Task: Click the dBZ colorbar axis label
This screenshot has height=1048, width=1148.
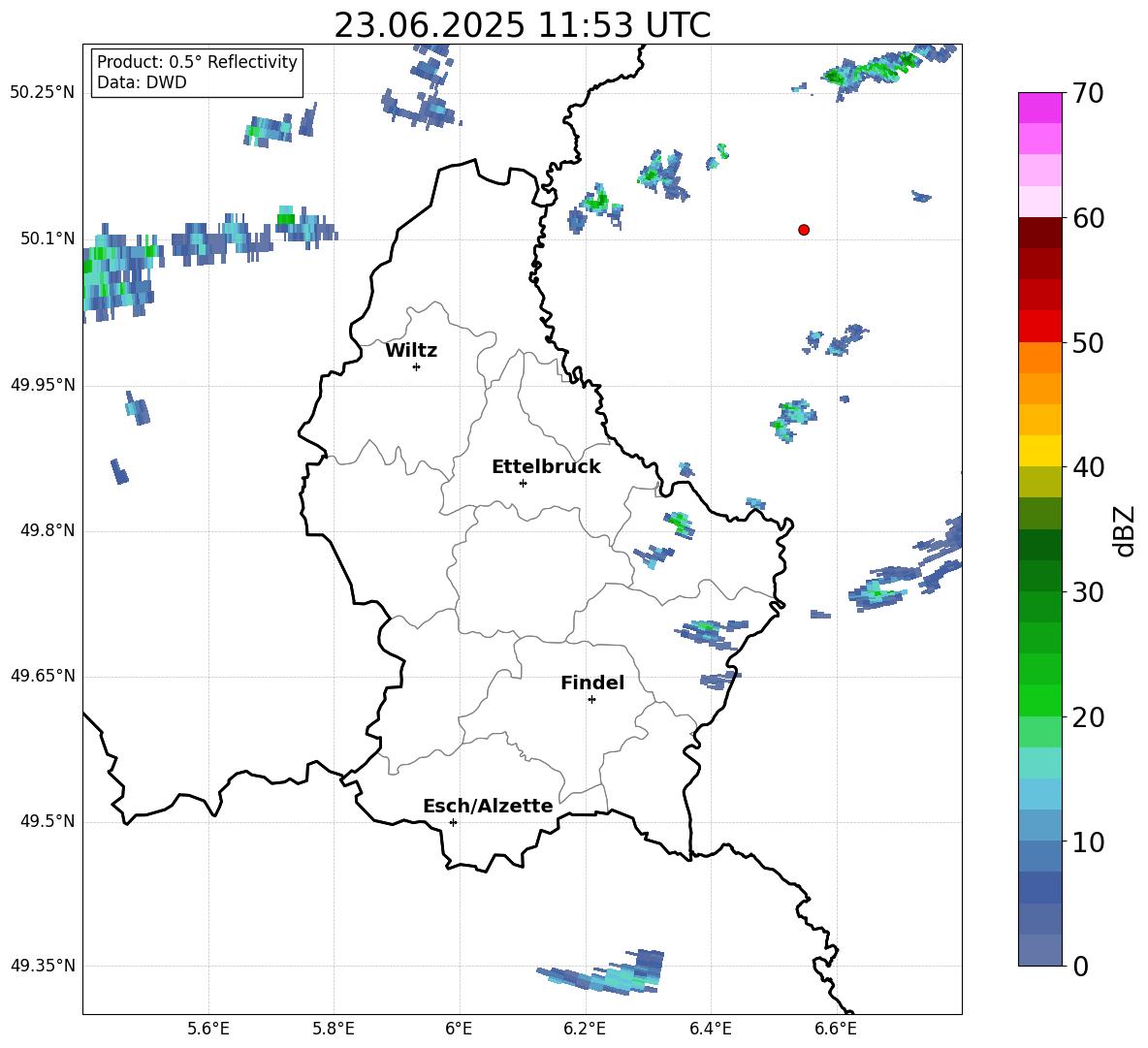Action: pyautogui.click(x=1124, y=530)
